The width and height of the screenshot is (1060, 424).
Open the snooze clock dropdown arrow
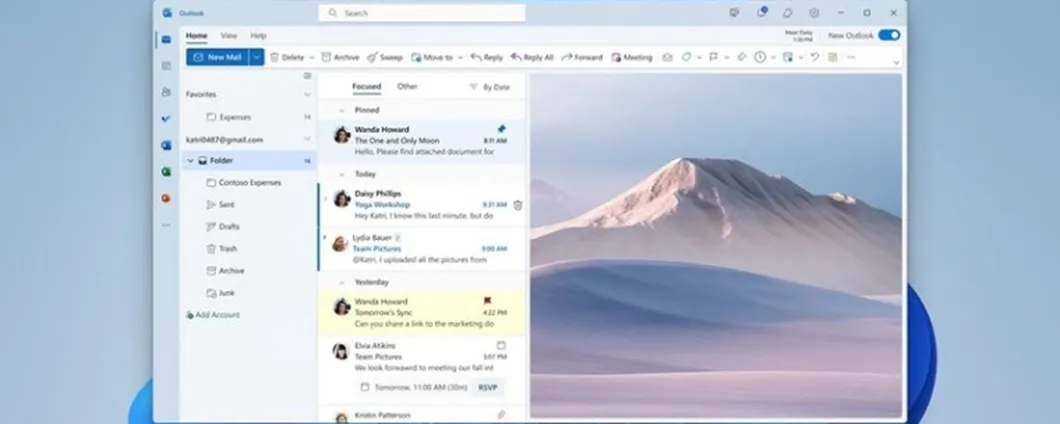coord(773,57)
